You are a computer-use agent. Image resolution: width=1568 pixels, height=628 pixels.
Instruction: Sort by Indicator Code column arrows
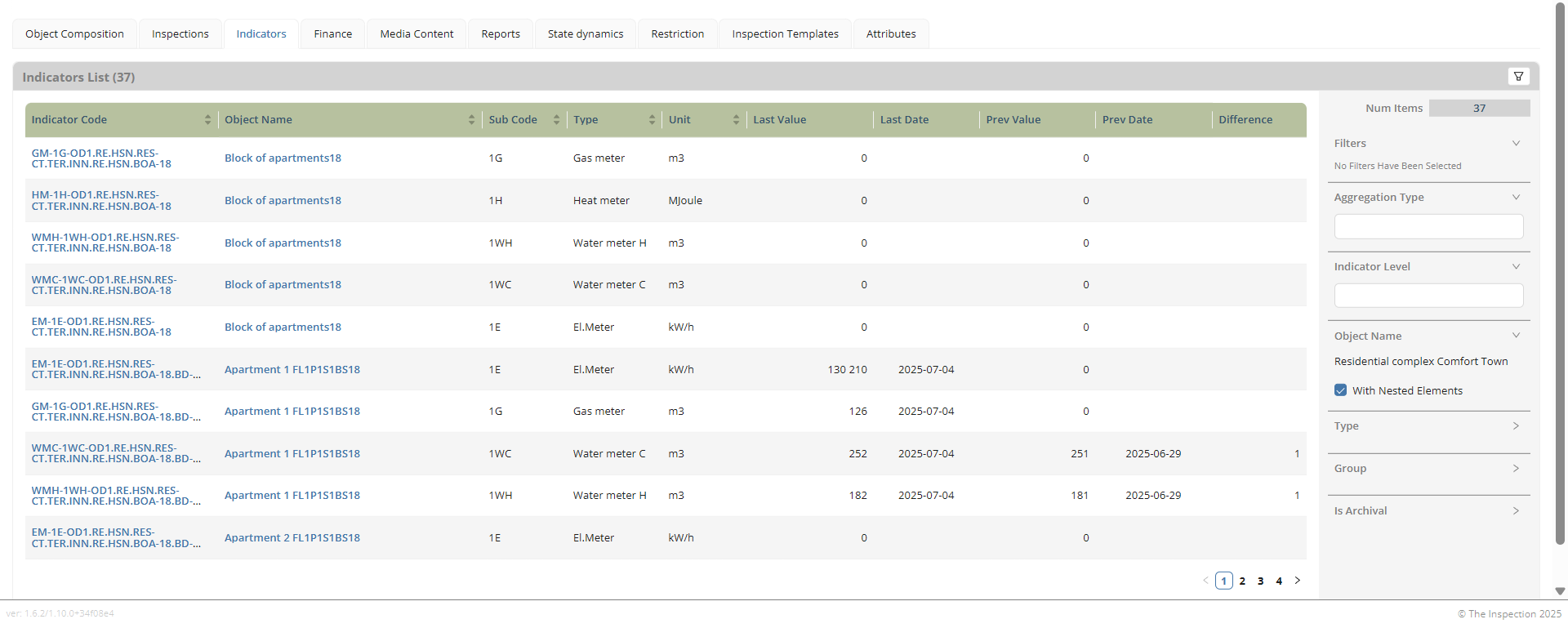point(207,120)
